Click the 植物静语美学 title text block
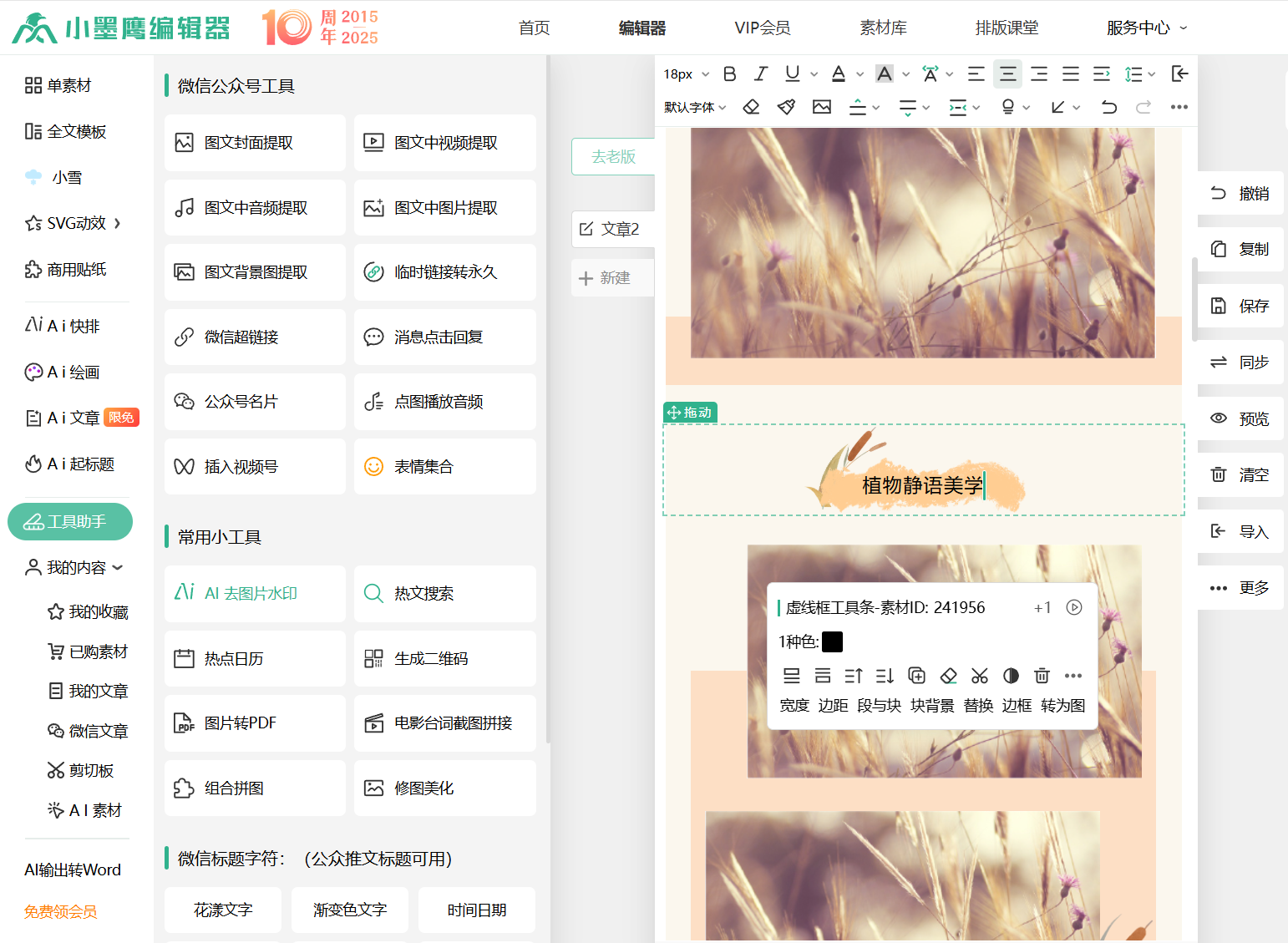 pyautogui.click(x=922, y=485)
